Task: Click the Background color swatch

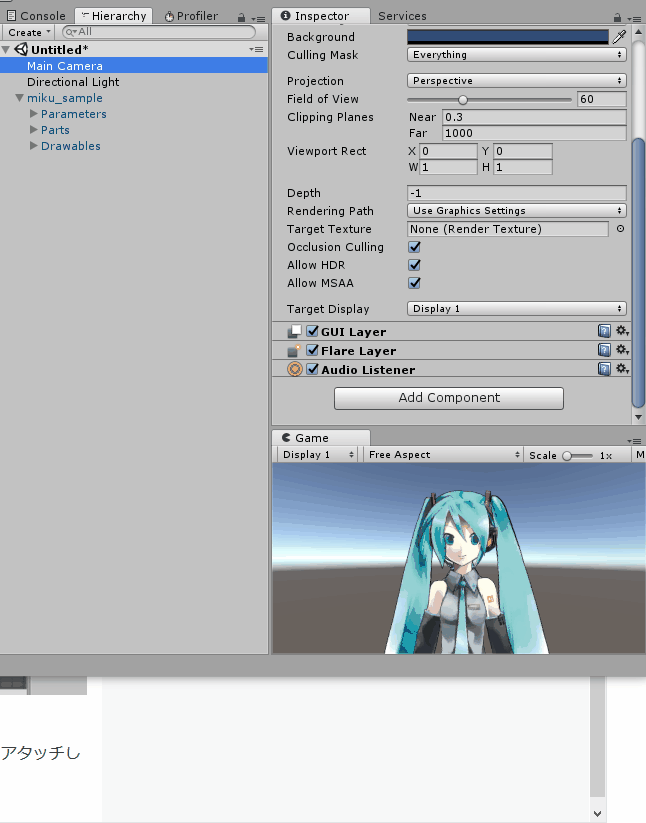Action: tap(508, 36)
